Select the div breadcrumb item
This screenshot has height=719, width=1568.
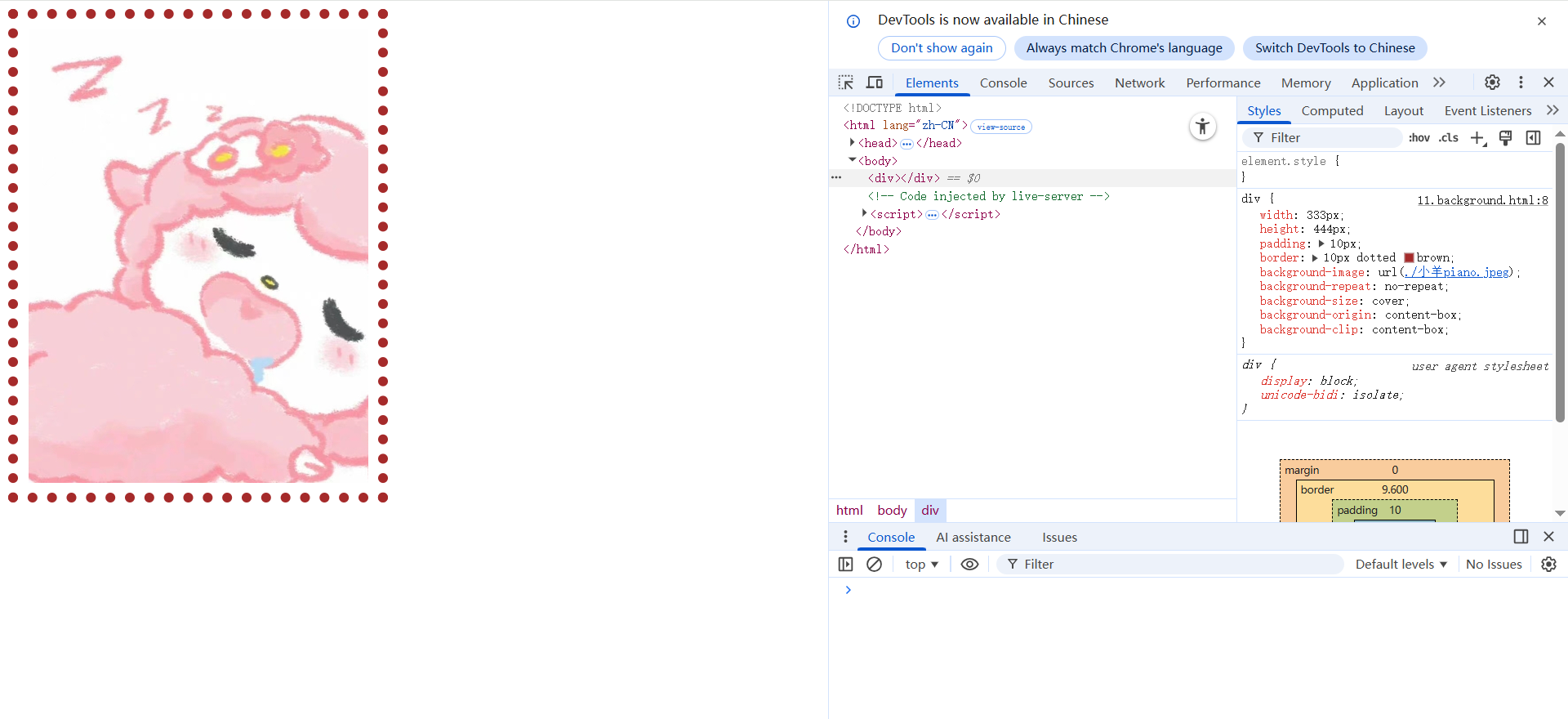click(x=930, y=511)
